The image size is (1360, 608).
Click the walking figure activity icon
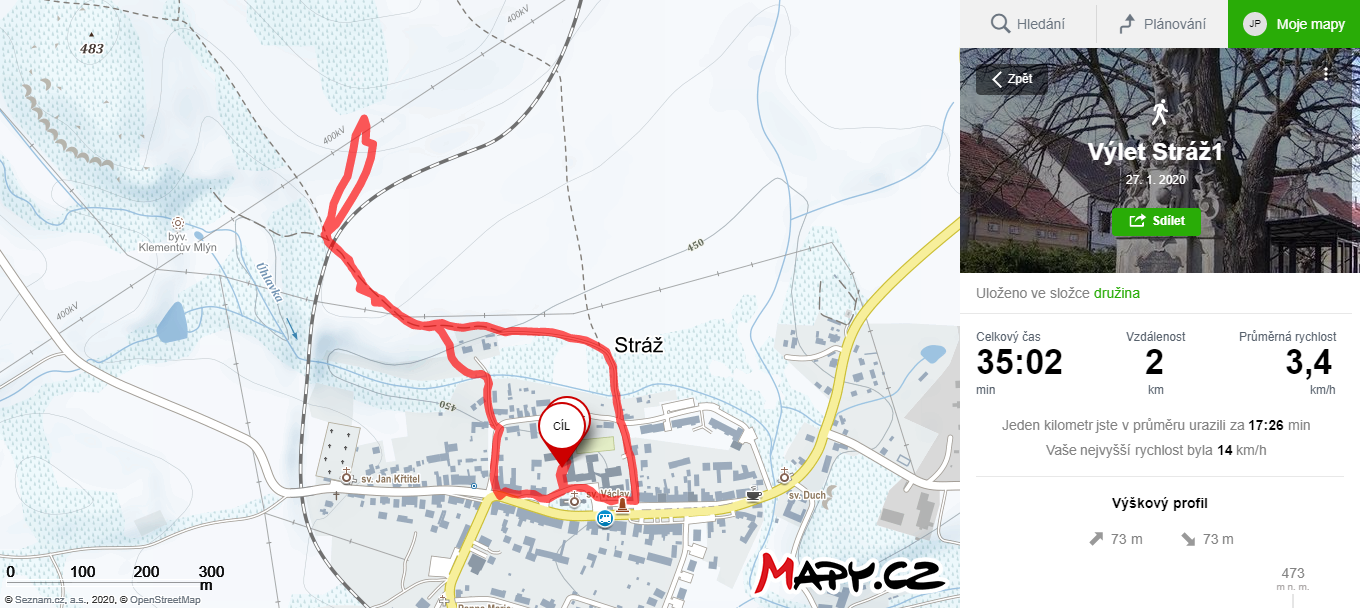click(1159, 112)
